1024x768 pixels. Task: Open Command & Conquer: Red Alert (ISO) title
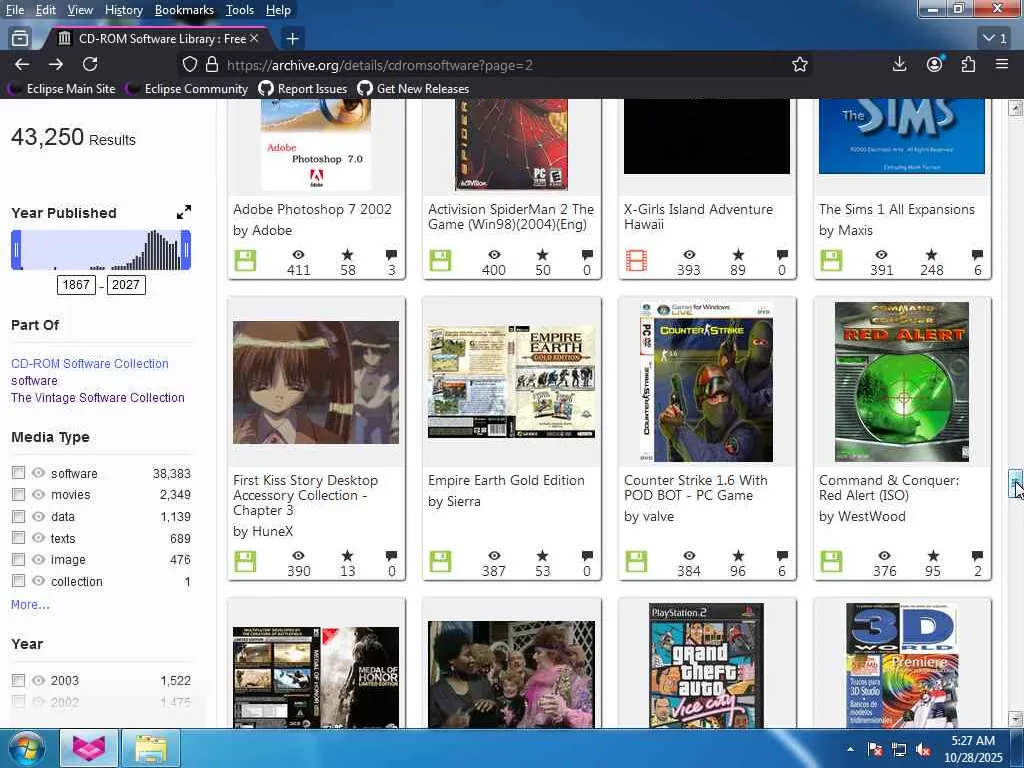tap(889, 488)
